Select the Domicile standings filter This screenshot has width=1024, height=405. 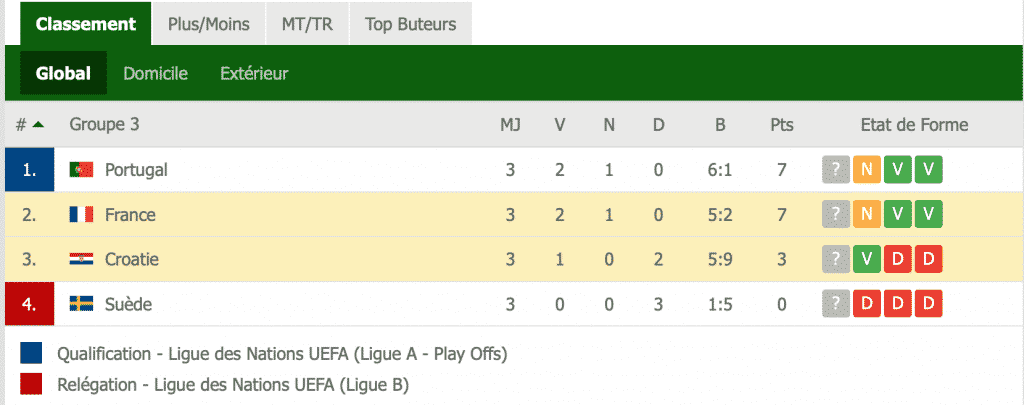point(155,73)
